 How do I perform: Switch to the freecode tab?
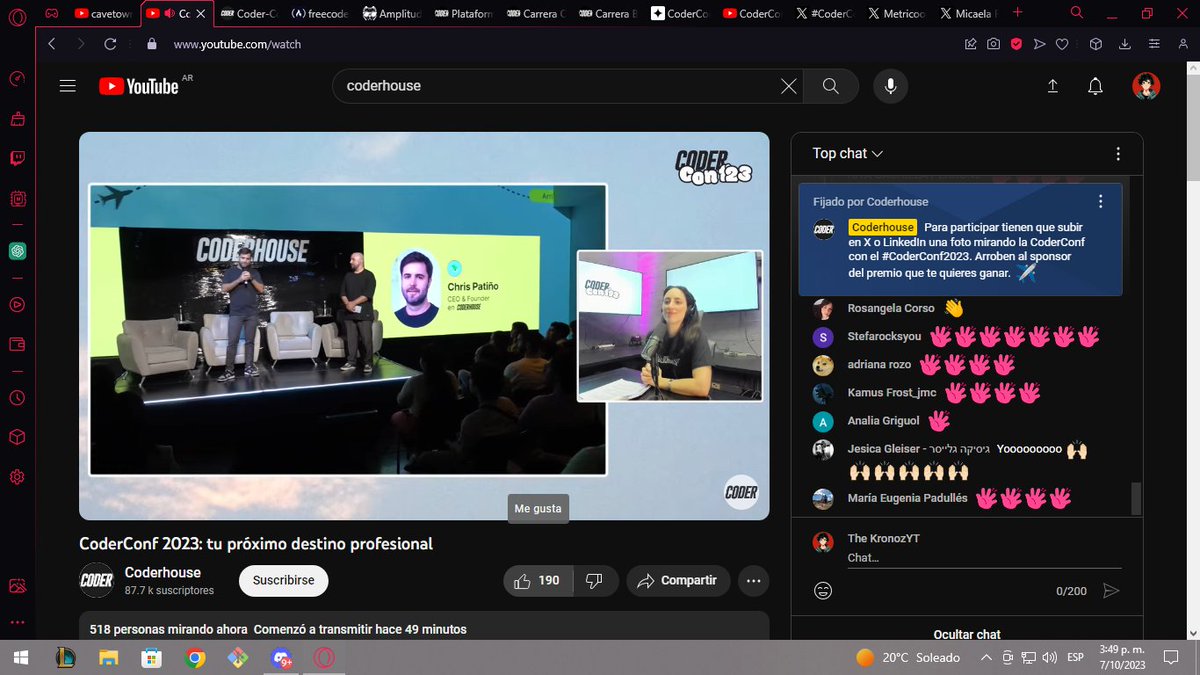(x=321, y=14)
